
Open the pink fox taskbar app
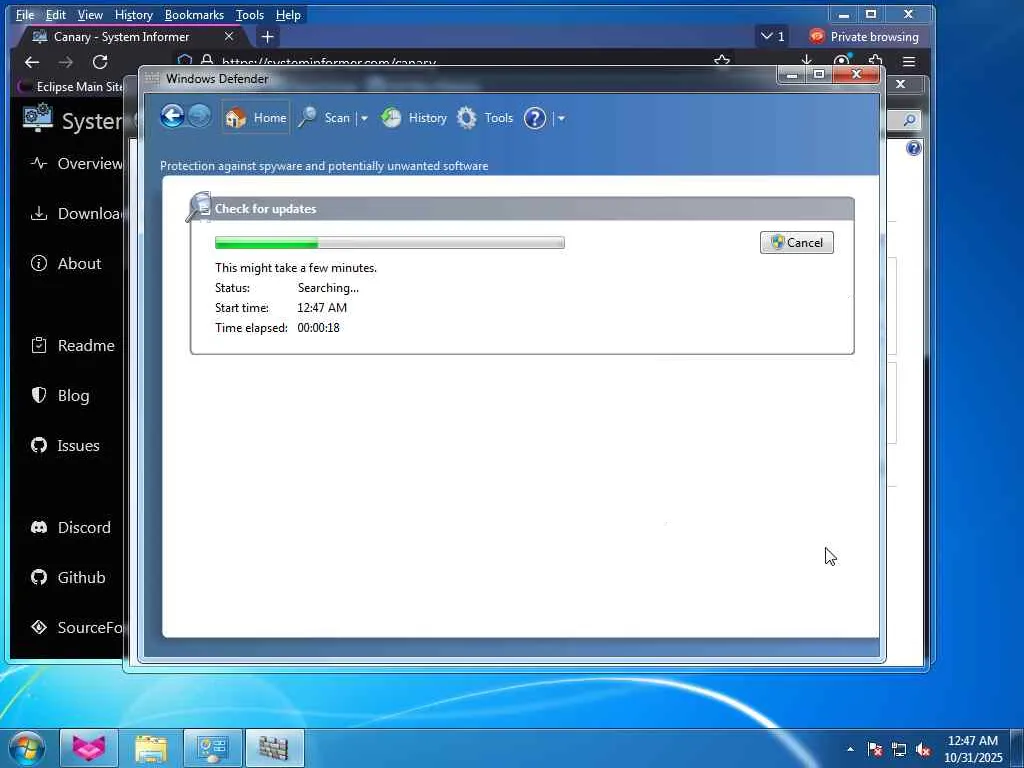pos(89,748)
